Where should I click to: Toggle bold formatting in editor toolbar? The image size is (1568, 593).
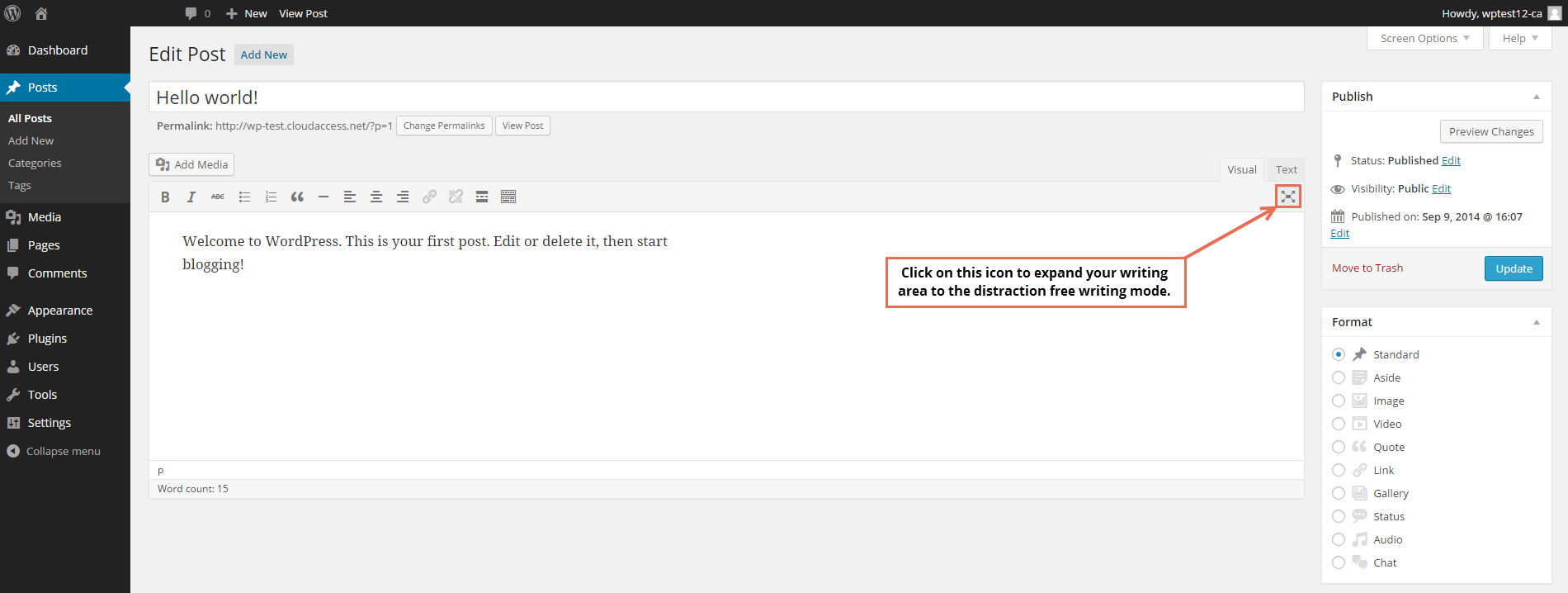click(x=165, y=197)
